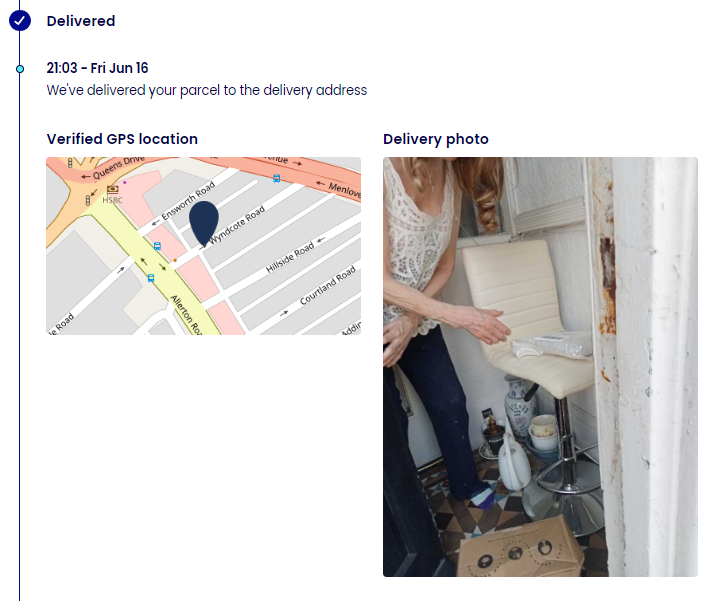Click the Delivery photo heading
Image resolution: width=723 pixels, height=601 pixels.
pyautogui.click(x=436, y=139)
